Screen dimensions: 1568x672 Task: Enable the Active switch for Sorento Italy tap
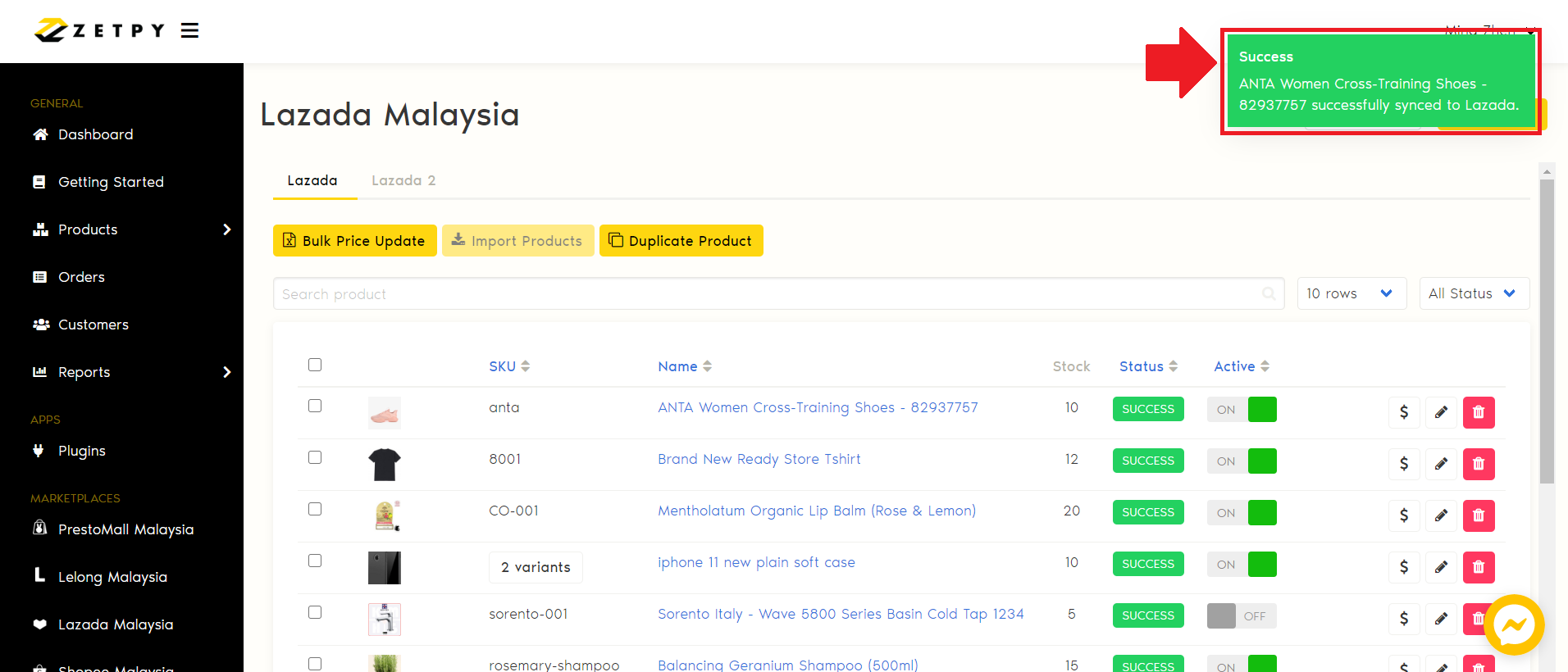click(1241, 615)
